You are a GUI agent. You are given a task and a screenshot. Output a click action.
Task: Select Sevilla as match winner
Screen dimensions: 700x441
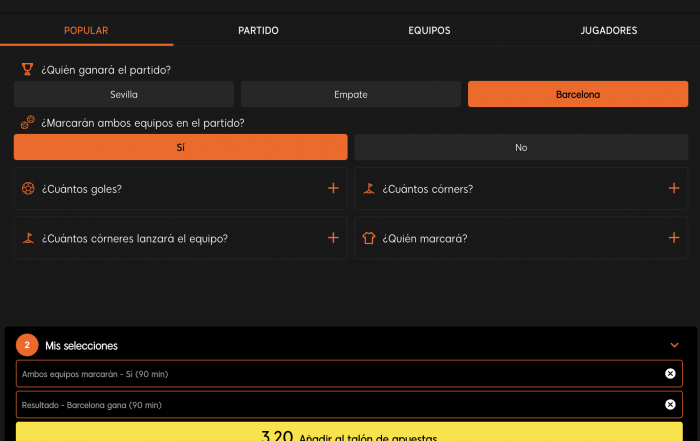(x=124, y=94)
